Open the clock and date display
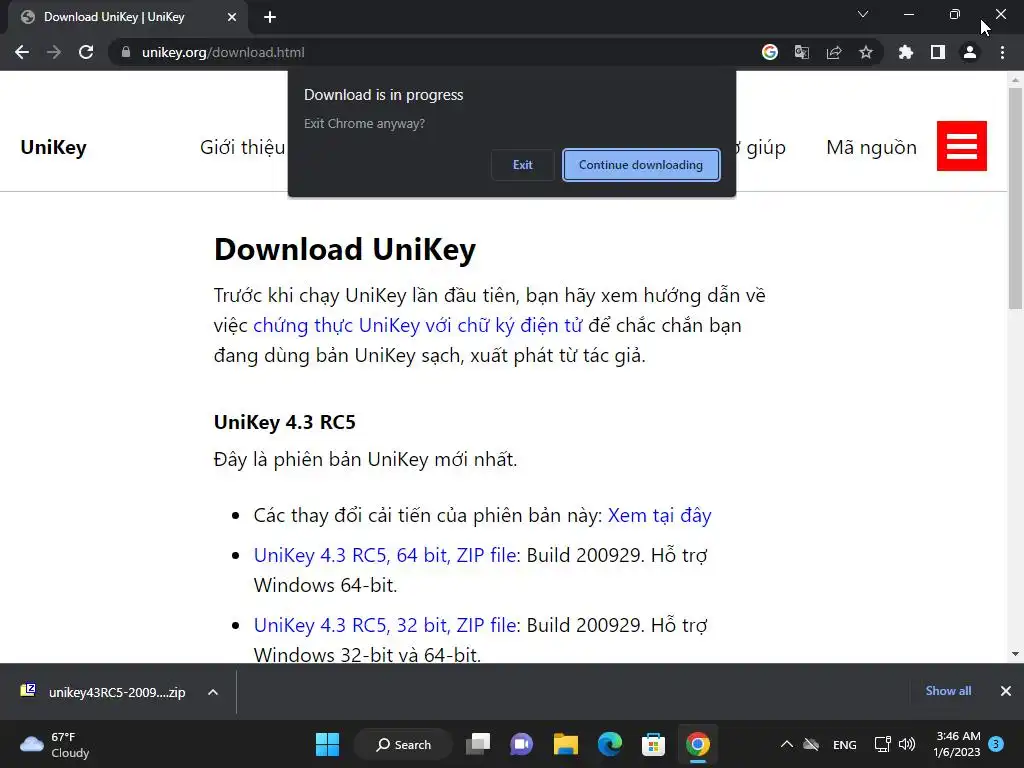 pos(957,744)
